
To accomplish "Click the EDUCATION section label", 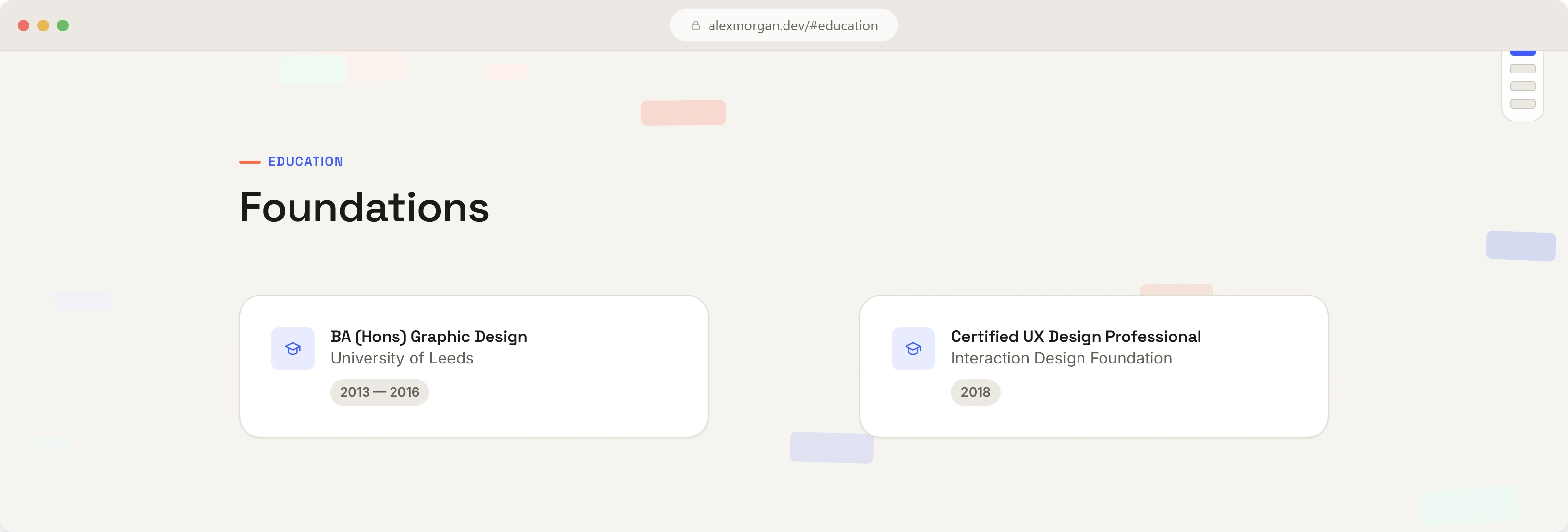I will pos(306,162).
